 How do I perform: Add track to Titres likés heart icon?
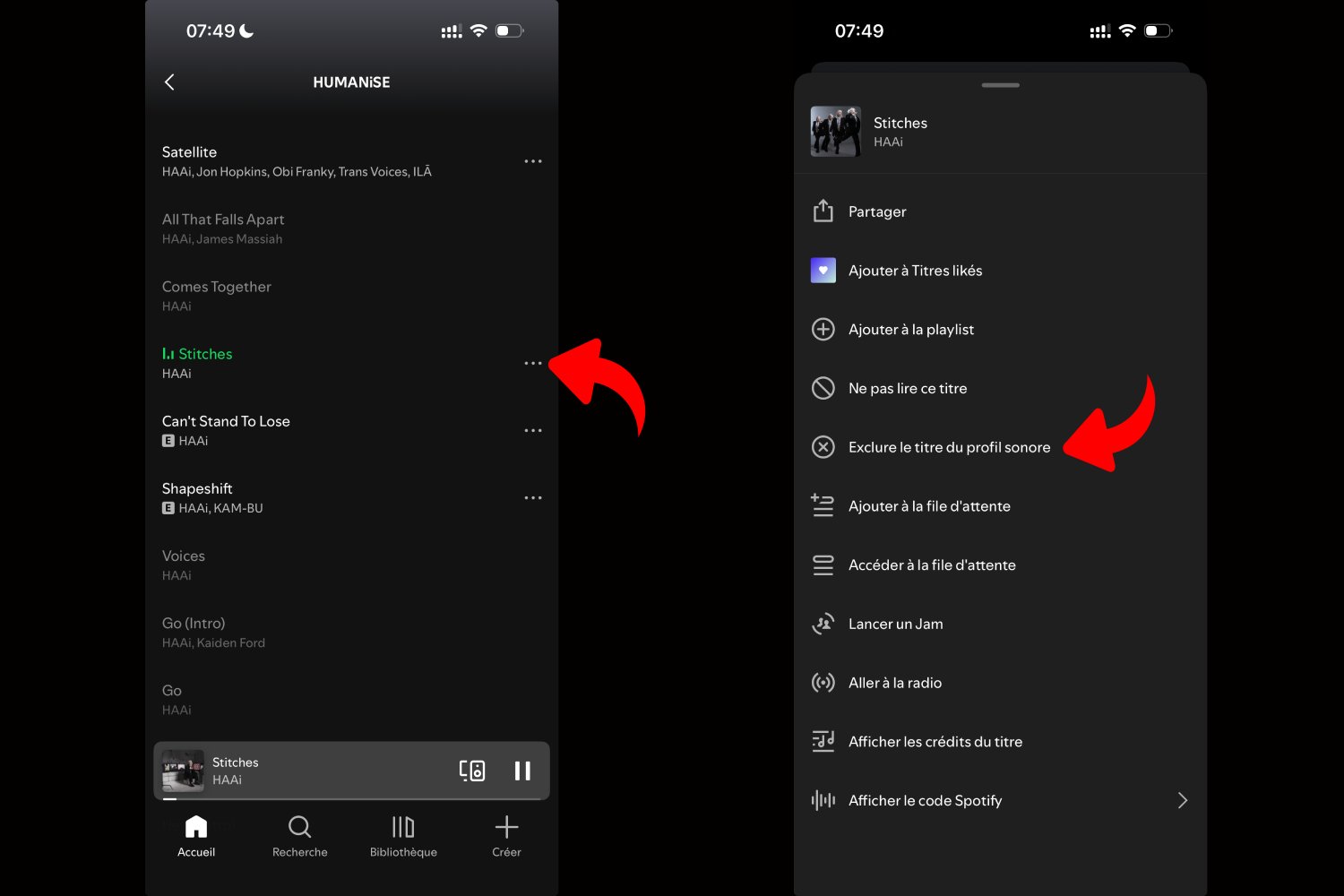(823, 271)
